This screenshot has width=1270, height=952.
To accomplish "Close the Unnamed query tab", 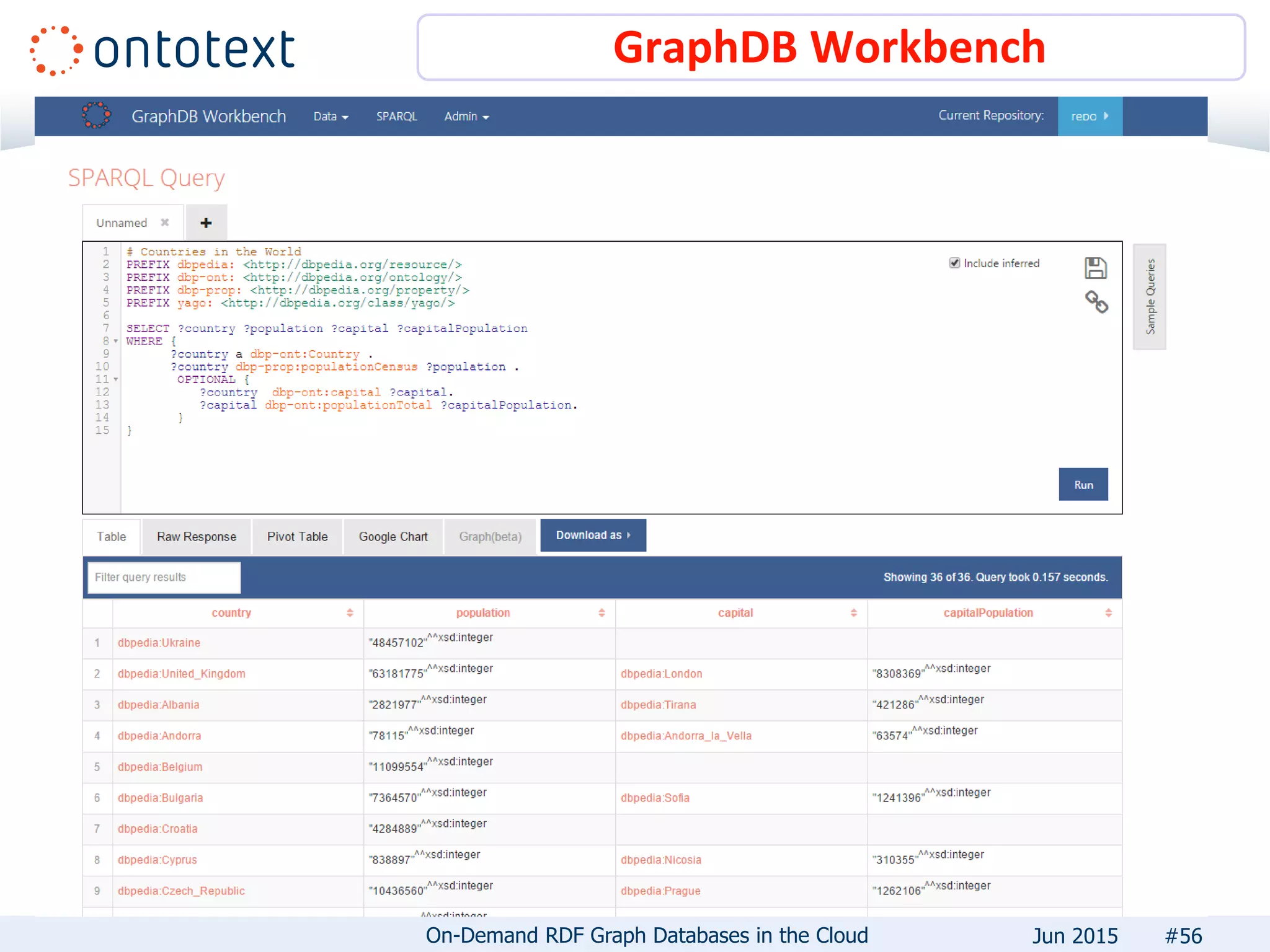I will pyautogui.click(x=165, y=222).
